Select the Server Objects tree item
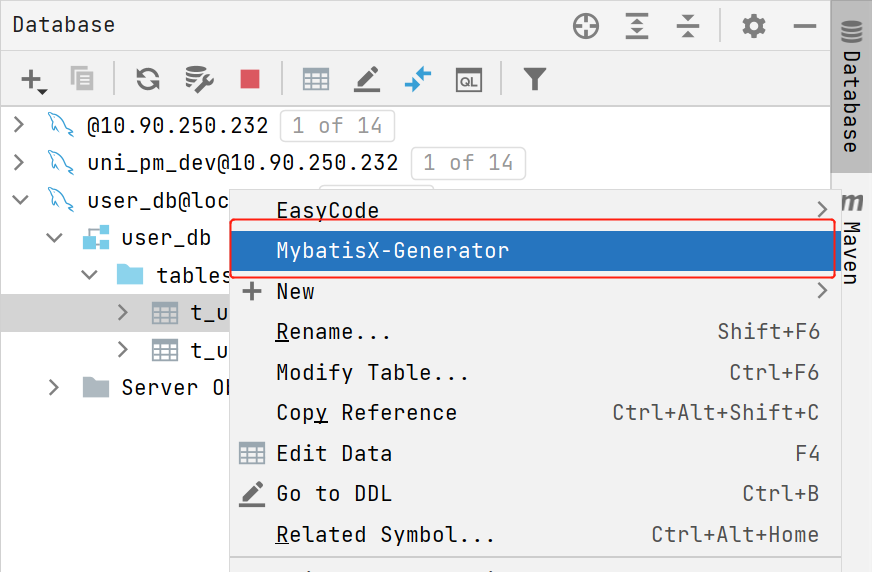This screenshot has width=872, height=572. [175, 387]
